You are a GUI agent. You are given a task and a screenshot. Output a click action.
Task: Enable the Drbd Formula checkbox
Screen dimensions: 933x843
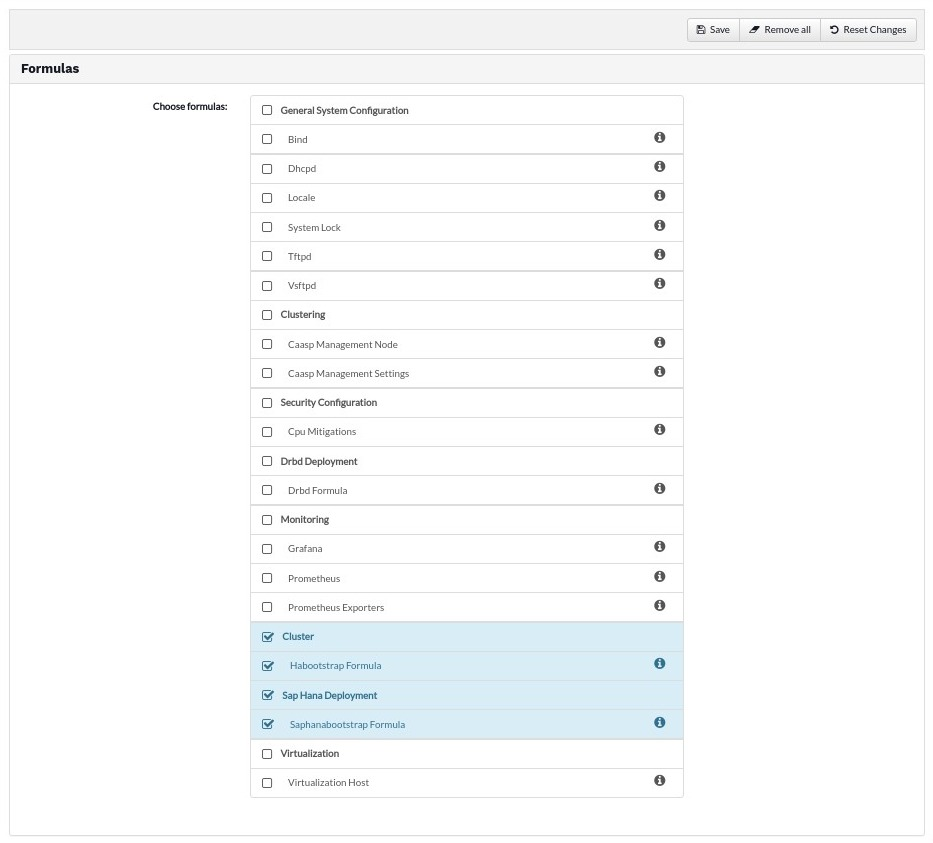click(x=267, y=491)
